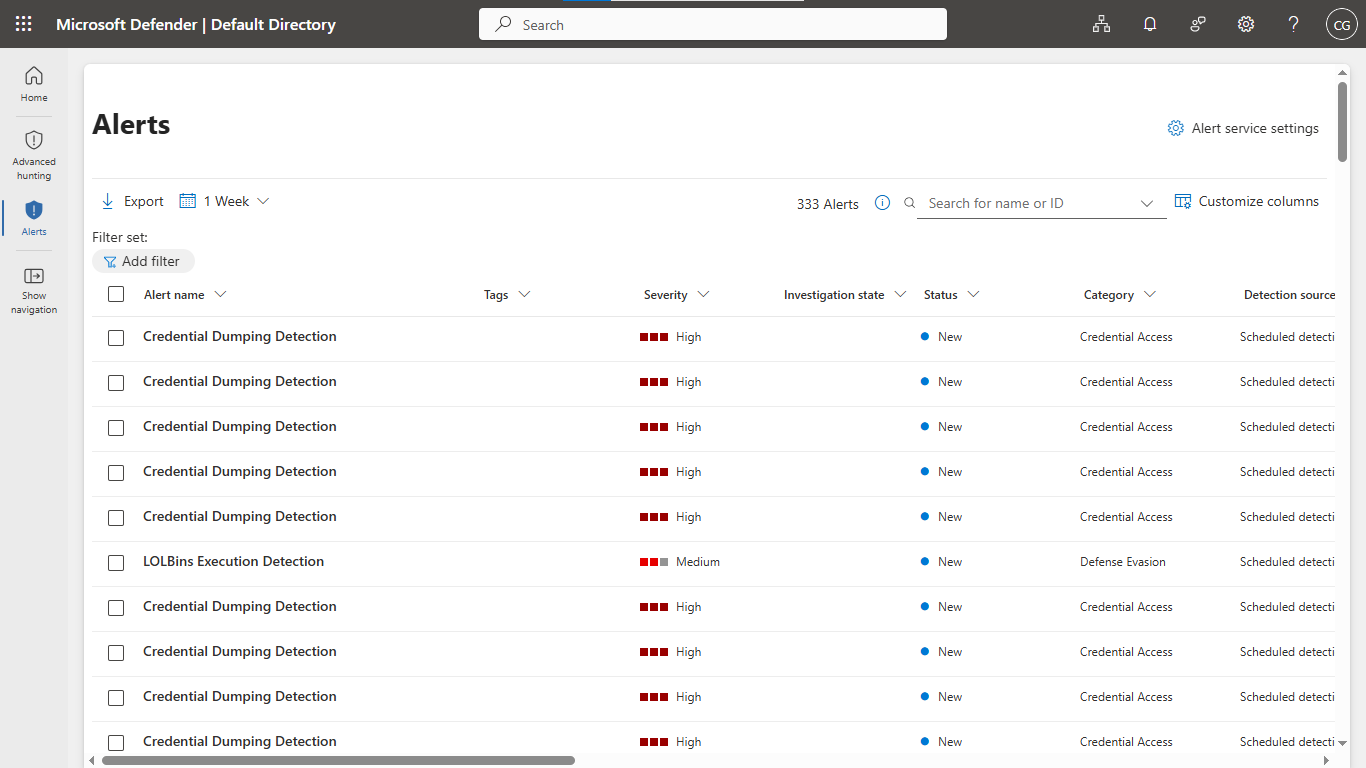The height and width of the screenshot is (768, 1366).
Task: Check the Credential Dumping row below LOLBins
Action: 116,608
